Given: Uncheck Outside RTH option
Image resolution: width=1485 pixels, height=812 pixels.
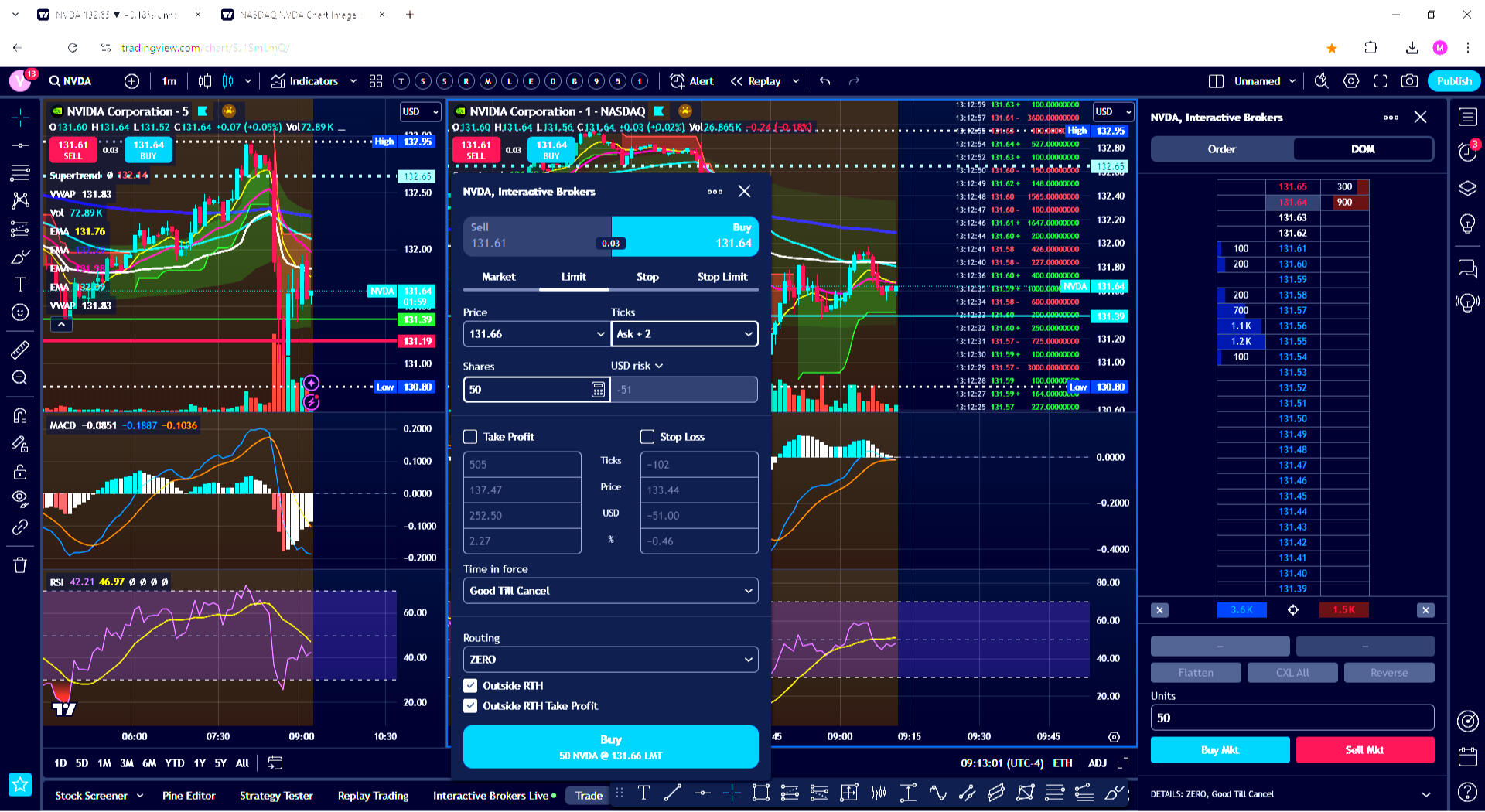Looking at the screenshot, I should point(470,686).
